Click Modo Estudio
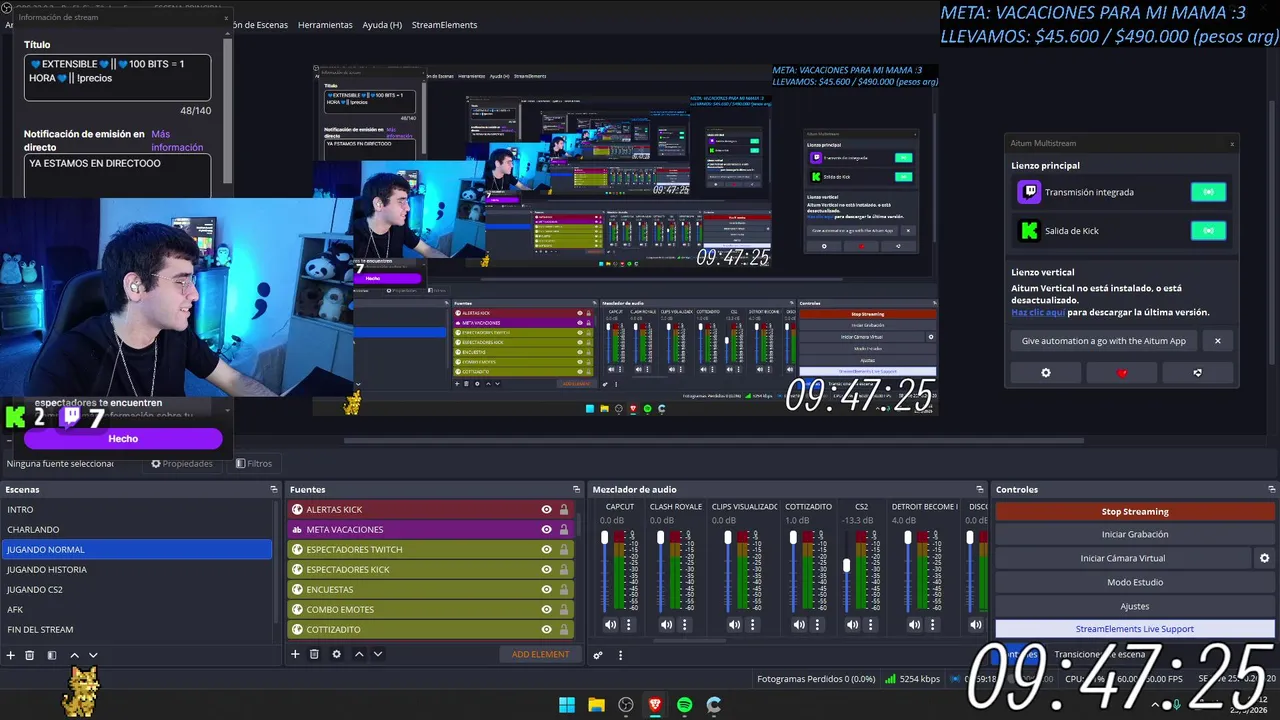 [1135, 582]
